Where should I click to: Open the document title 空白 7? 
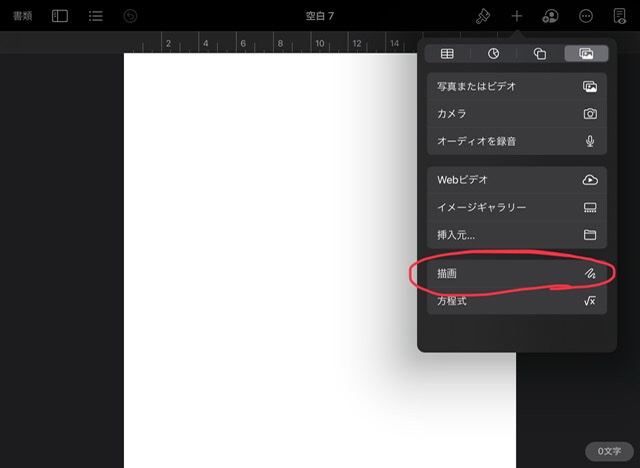point(320,16)
